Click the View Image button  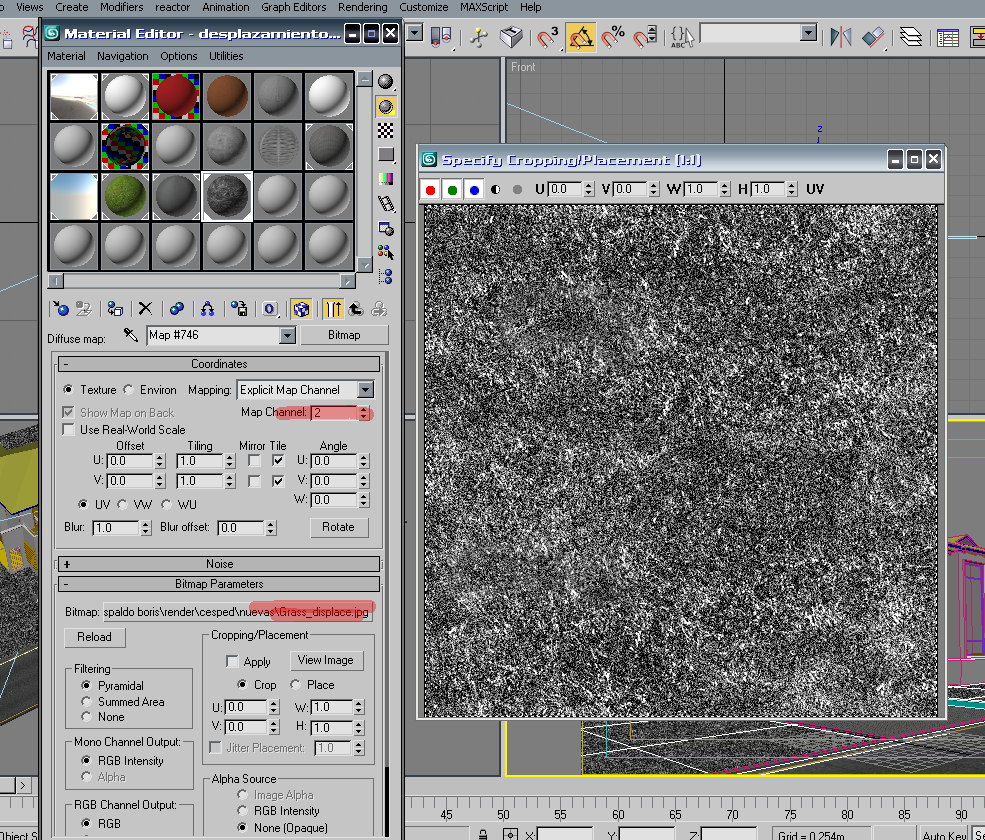325,660
